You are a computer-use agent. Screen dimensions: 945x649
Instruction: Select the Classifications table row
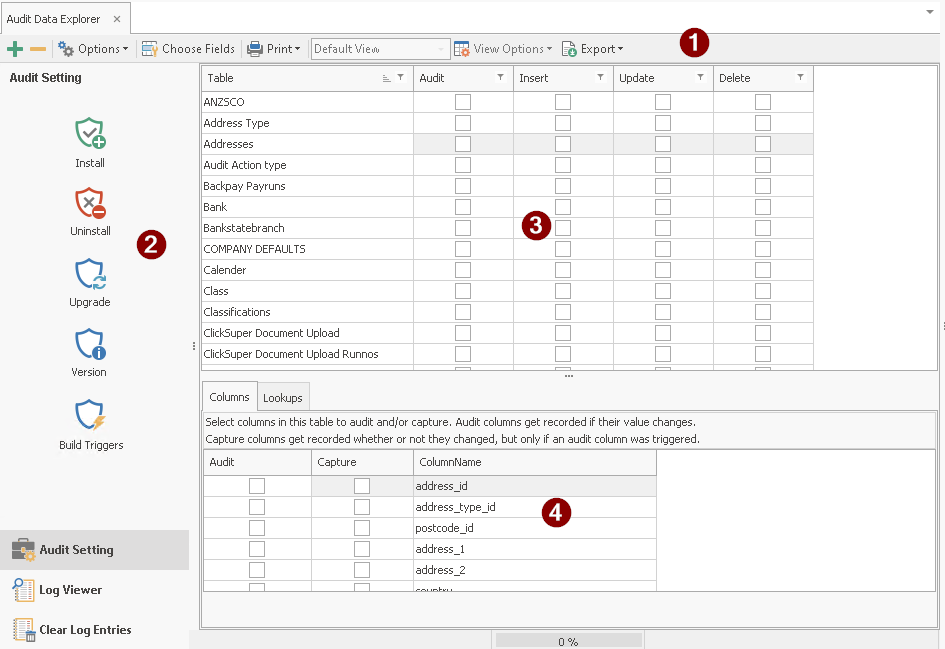(307, 312)
